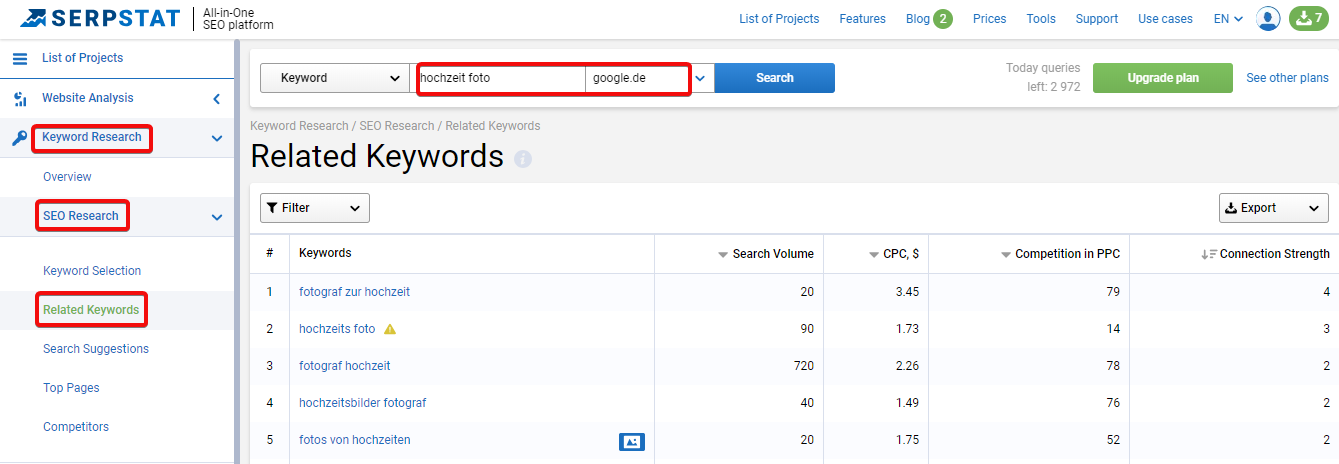Click the Serpstat logo

click(x=100, y=18)
